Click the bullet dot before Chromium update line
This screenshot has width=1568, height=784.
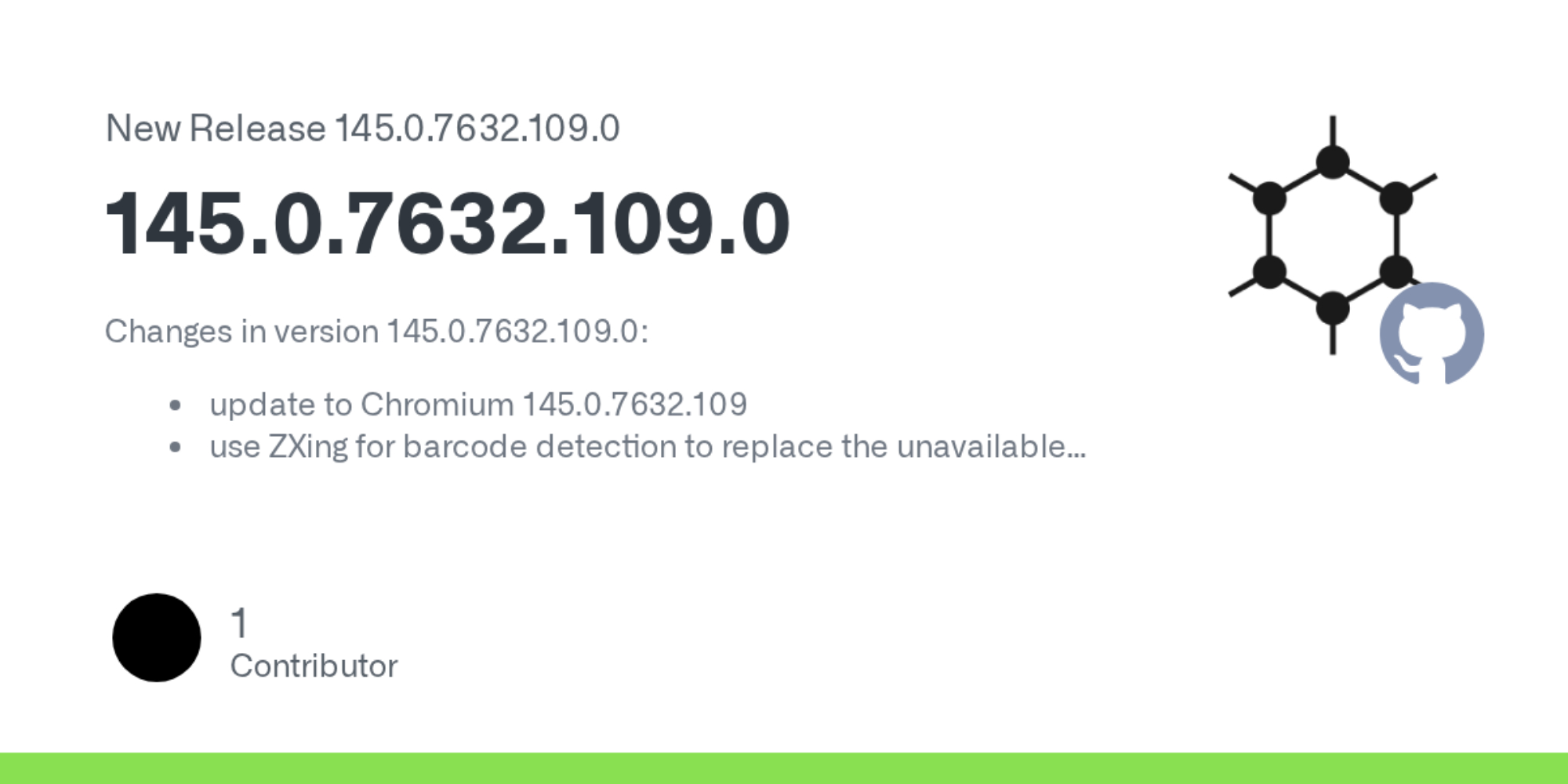(x=175, y=405)
